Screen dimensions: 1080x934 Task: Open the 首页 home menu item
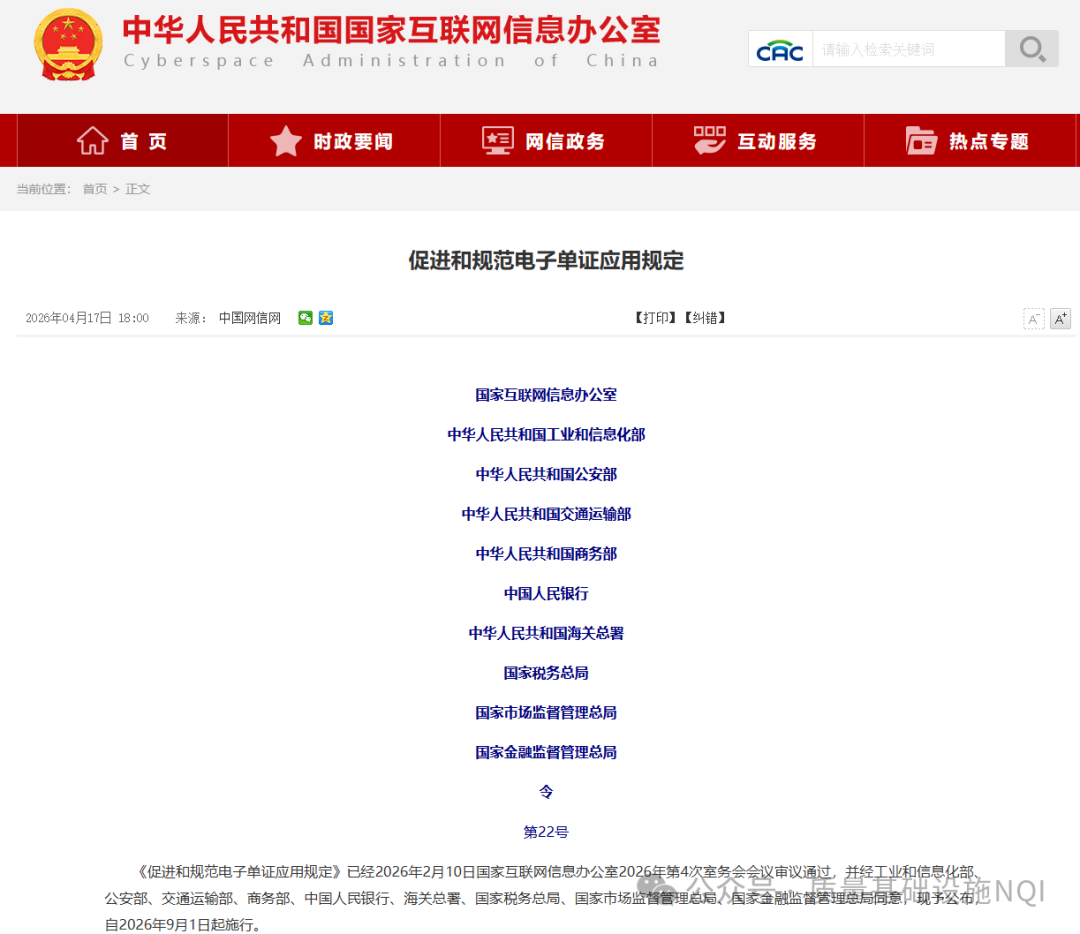[x=123, y=141]
